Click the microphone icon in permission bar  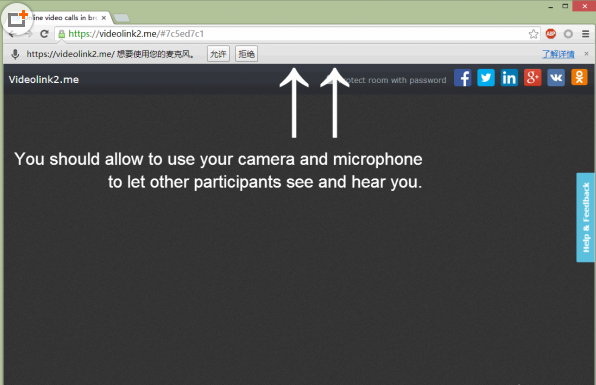pos(15,54)
